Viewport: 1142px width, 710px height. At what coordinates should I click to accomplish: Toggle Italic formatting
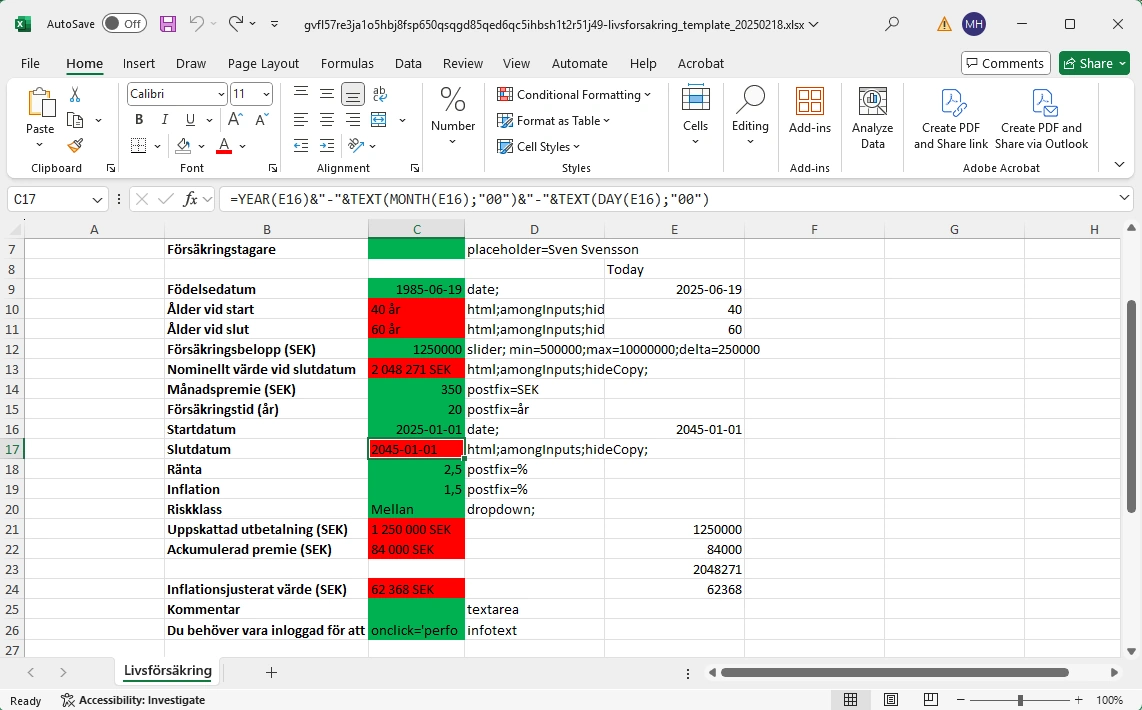[x=165, y=119]
